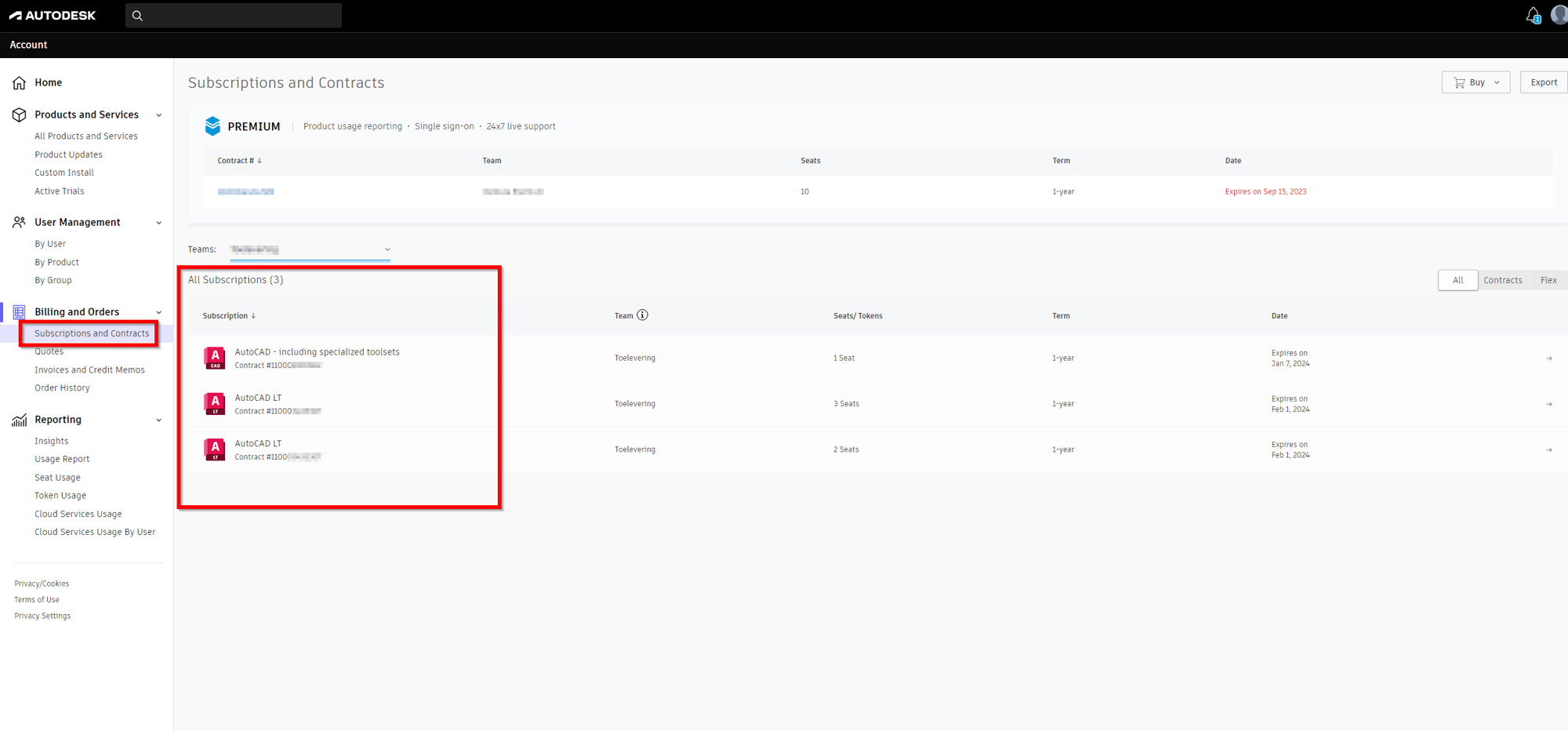Open Custom Install
Screen dimensions: 1568x731
click(x=64, y=173)
